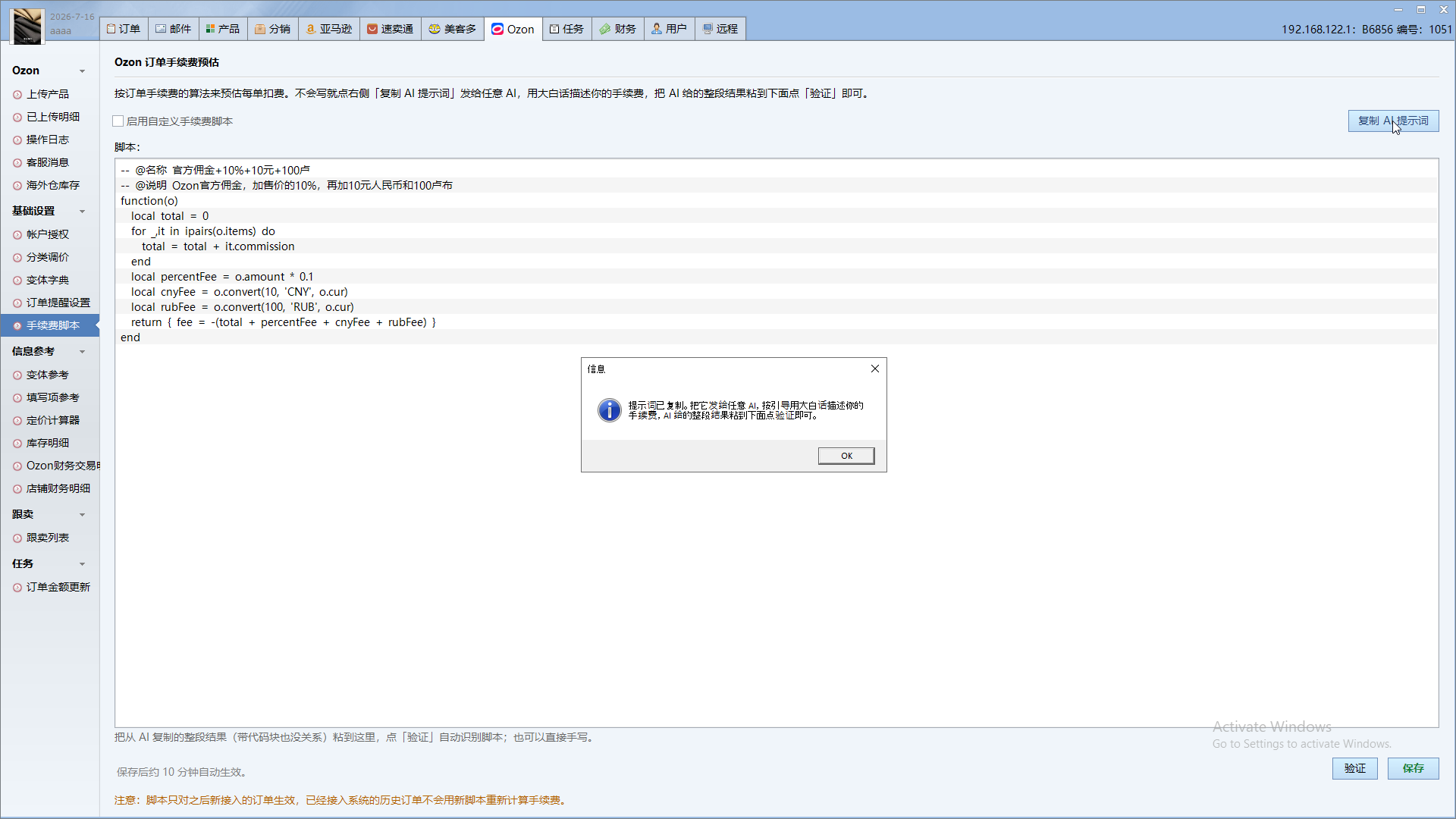Screen dimensions: 1456x819
Task: Click the 验证 verify button
Action: 1355,768
